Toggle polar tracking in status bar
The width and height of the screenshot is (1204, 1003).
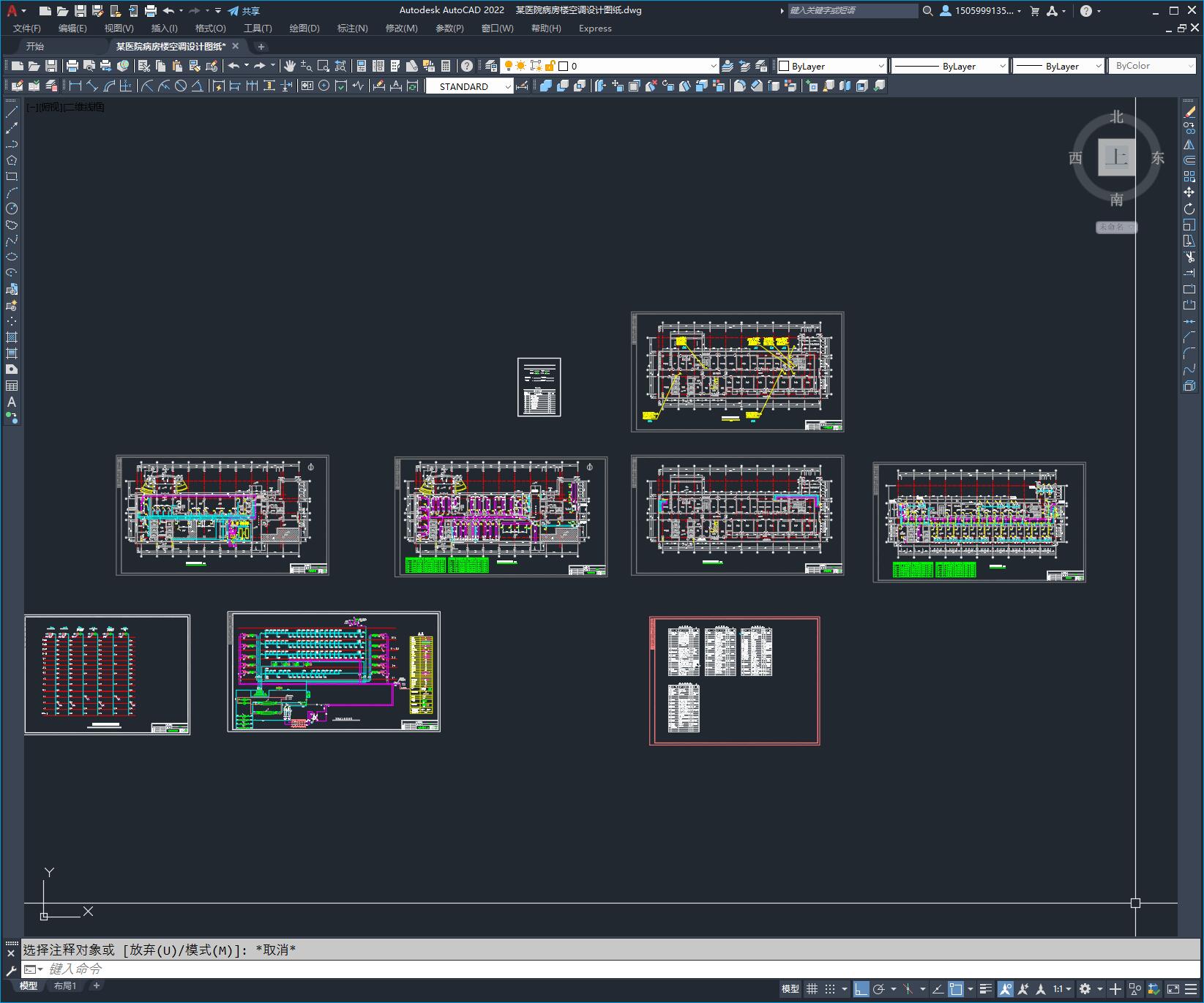coord(879,989)
